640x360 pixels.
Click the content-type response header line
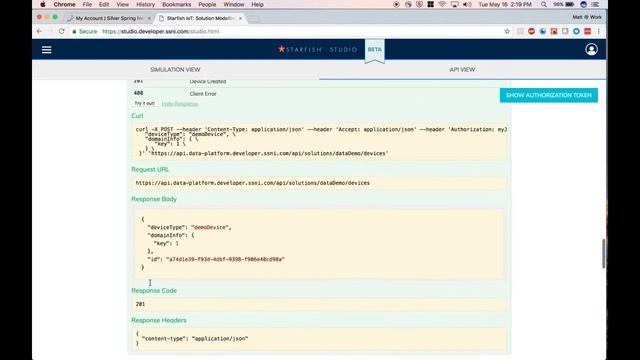point(195,338)
